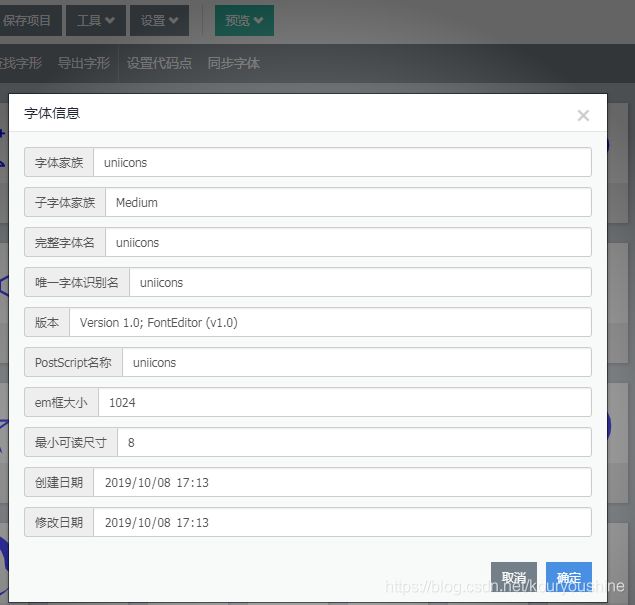
Task: Click the 确定 confirm button
Action: (569, 577)
